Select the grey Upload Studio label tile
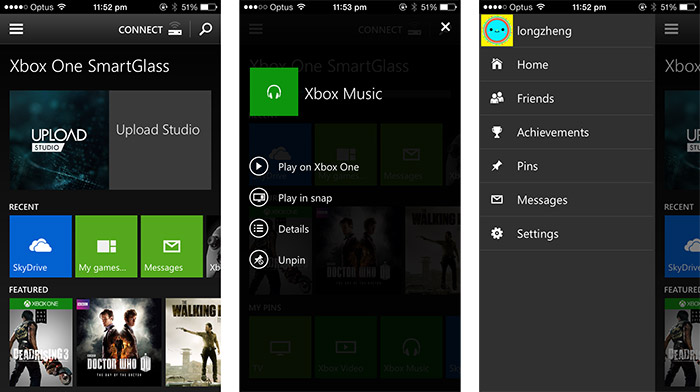The height and width of the screenshot is (392, 700). tap(160, 140)
